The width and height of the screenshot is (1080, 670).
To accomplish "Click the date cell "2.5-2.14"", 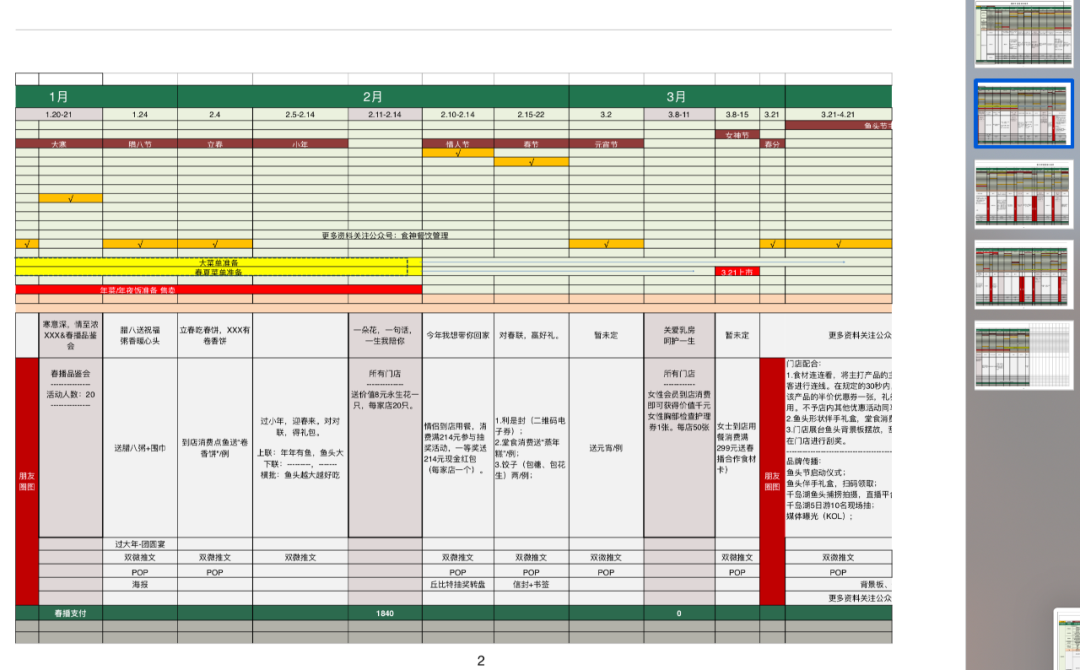I will (x=300, y=114).
